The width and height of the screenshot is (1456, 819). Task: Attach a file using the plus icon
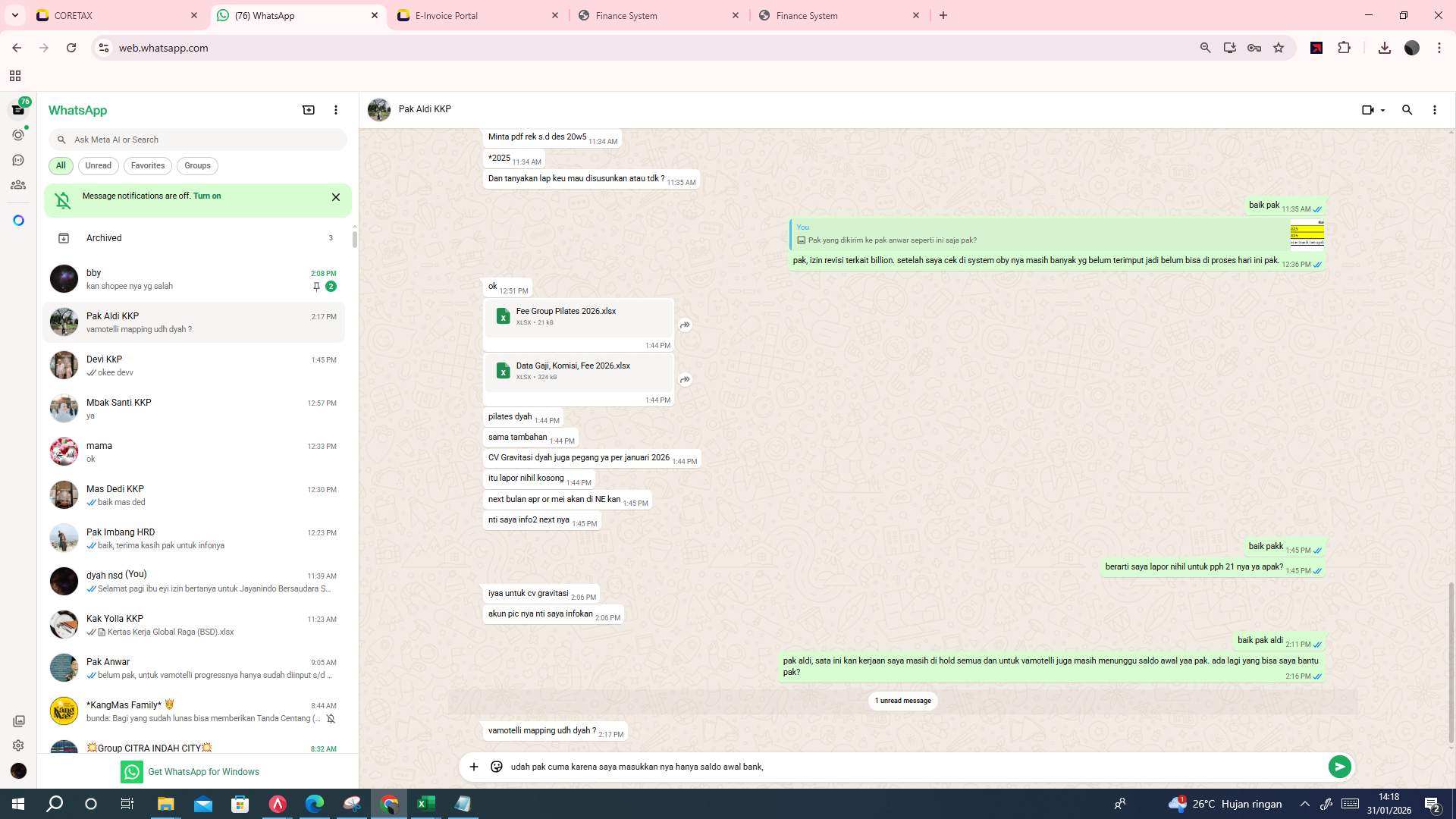tap(474, 767)
